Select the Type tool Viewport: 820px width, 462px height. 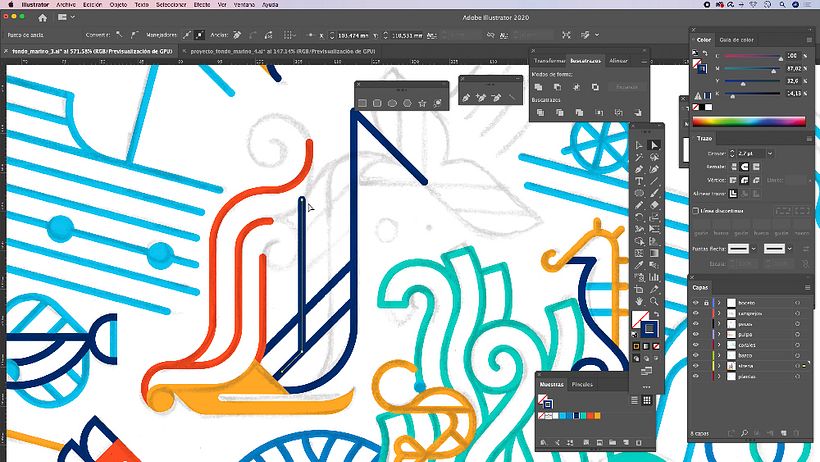(x=639, y=181)
